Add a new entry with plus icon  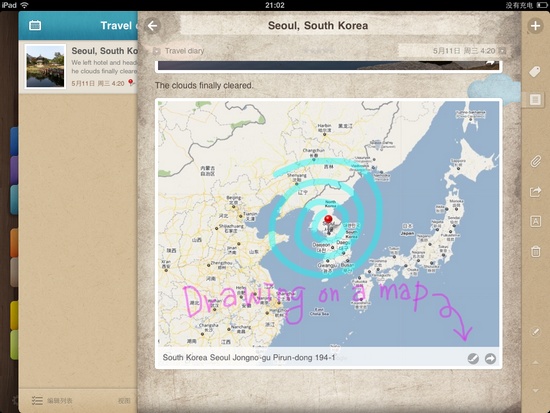tap(535, 26)
